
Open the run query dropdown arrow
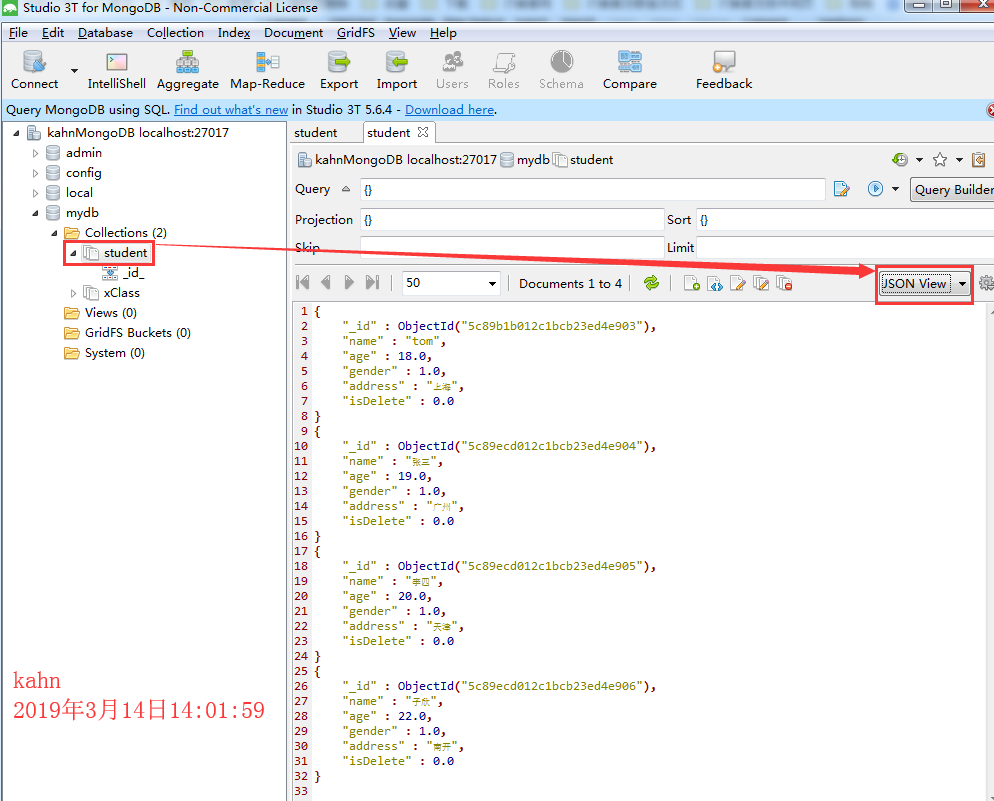(x=895, y=189)
